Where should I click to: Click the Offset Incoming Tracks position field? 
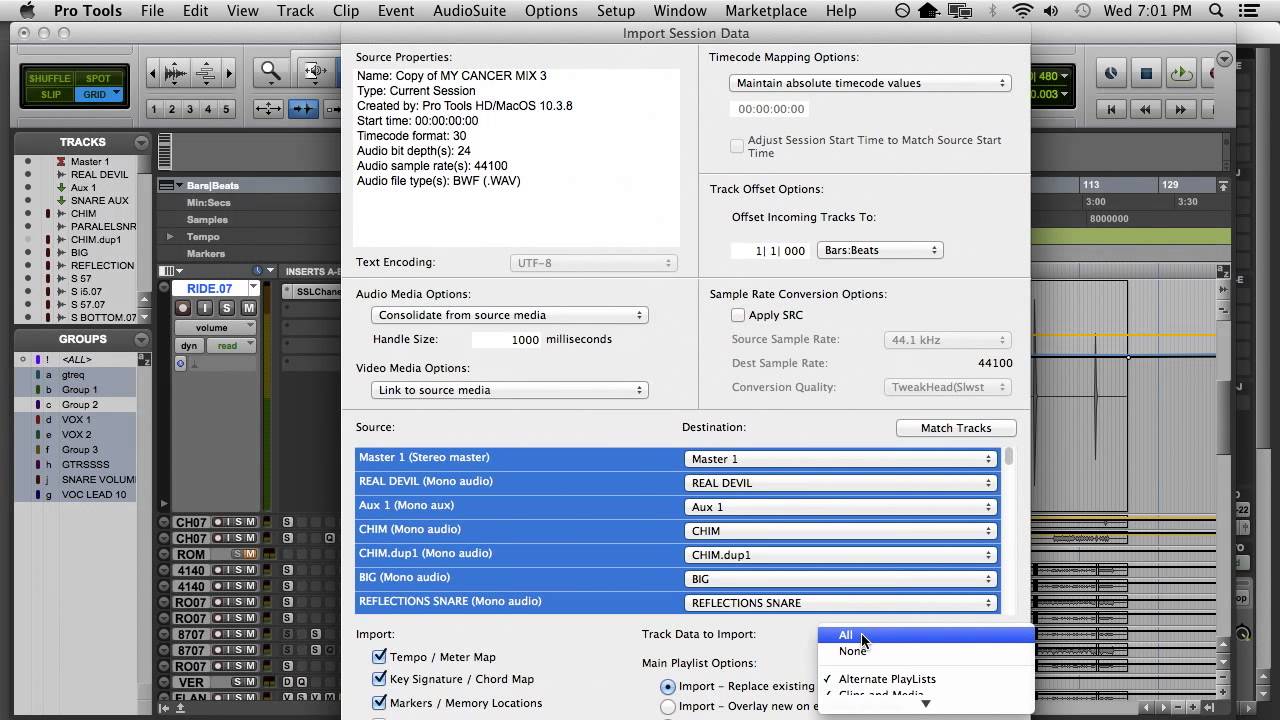click(769, 251)
